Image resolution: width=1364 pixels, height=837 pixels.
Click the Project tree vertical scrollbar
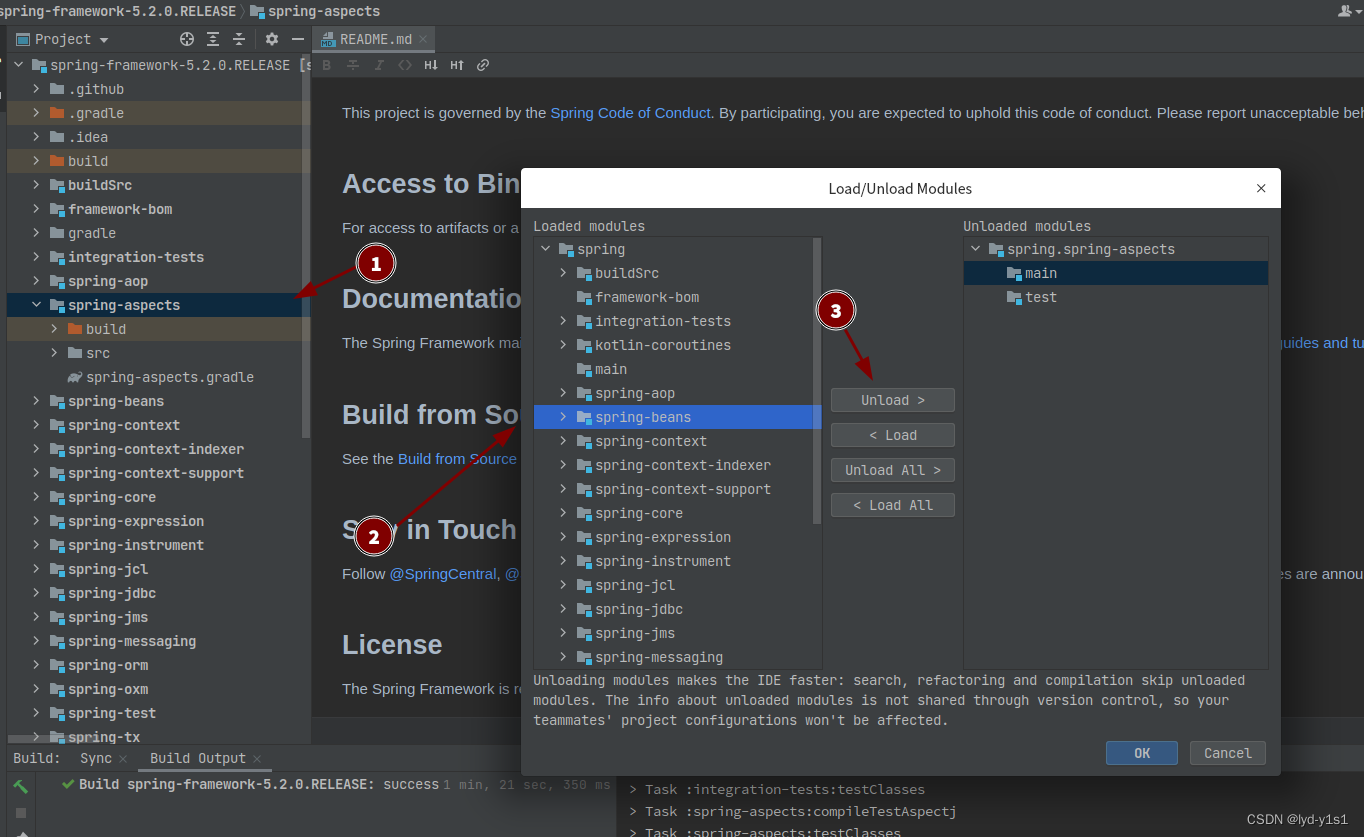pos(306,245)
